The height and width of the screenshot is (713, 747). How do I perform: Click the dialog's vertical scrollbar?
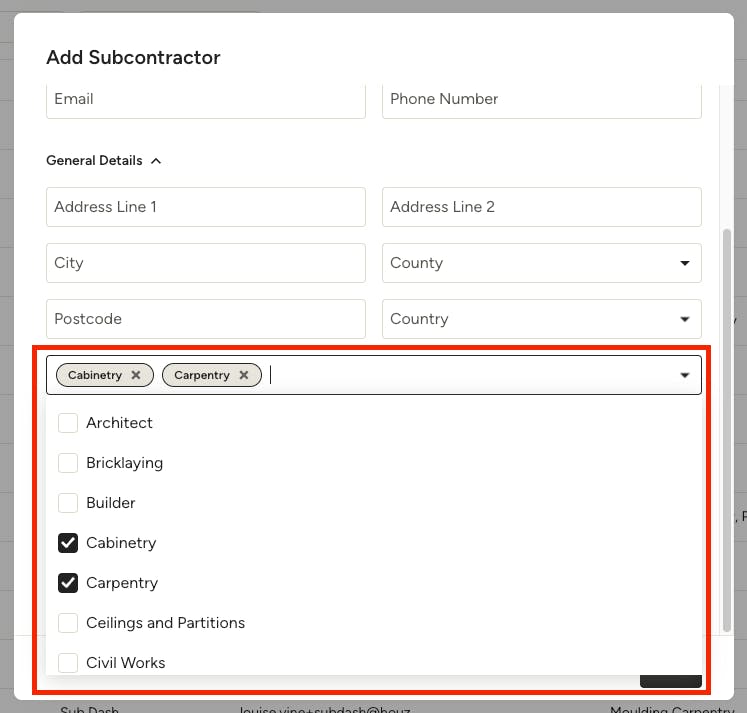(x=727, y=431)
